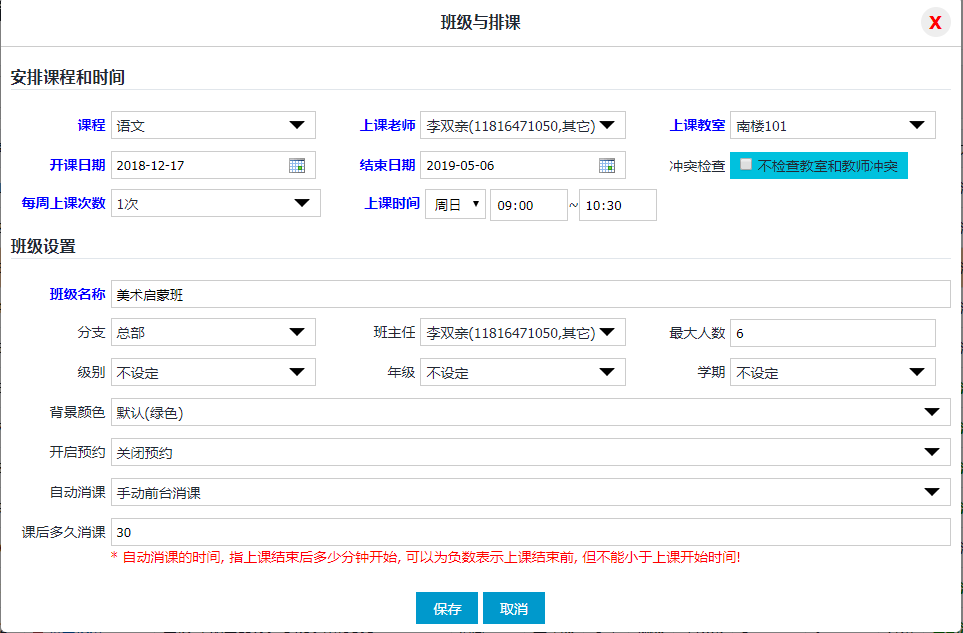Open the end date calendar picker icon
Image resolution: width=963 pixels, height=633 pixels.
607,165
